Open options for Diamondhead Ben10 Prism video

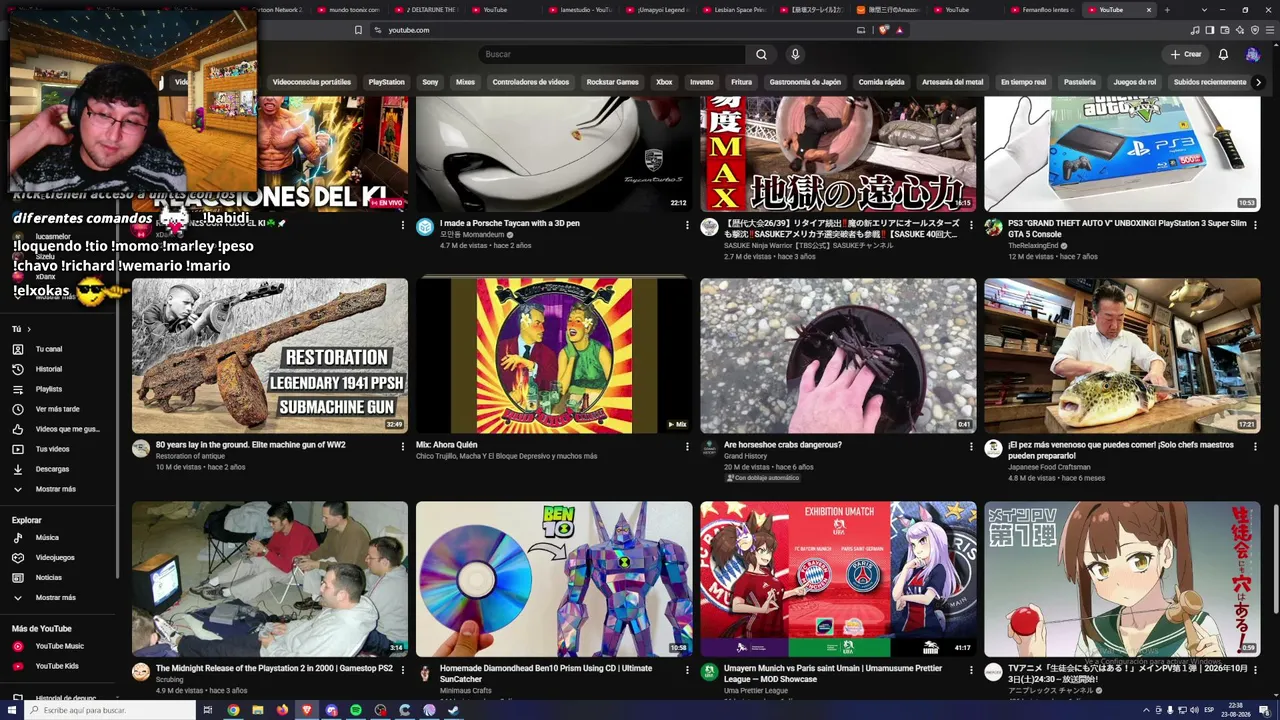click(x=687, y=670)
